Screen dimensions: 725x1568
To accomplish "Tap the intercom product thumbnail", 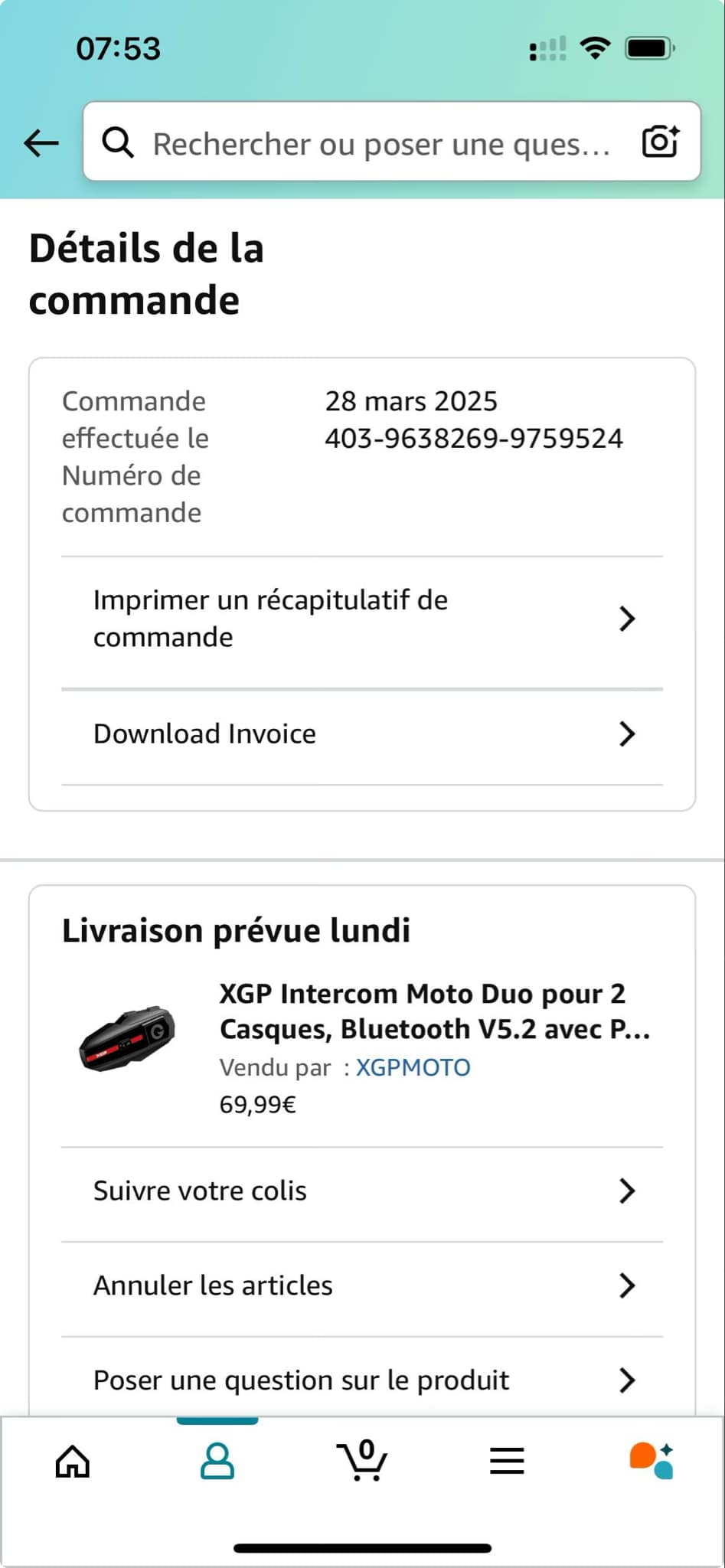I will click(127, 1037).
